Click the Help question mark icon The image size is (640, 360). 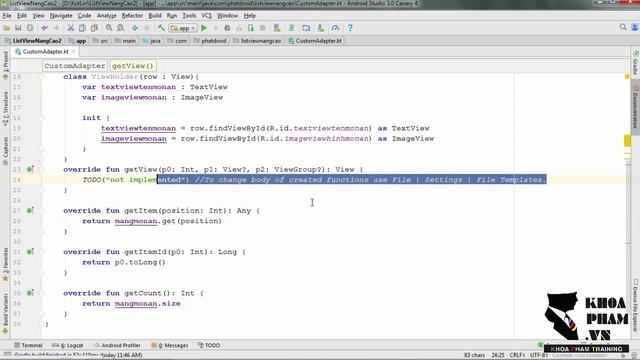[350, 28]
